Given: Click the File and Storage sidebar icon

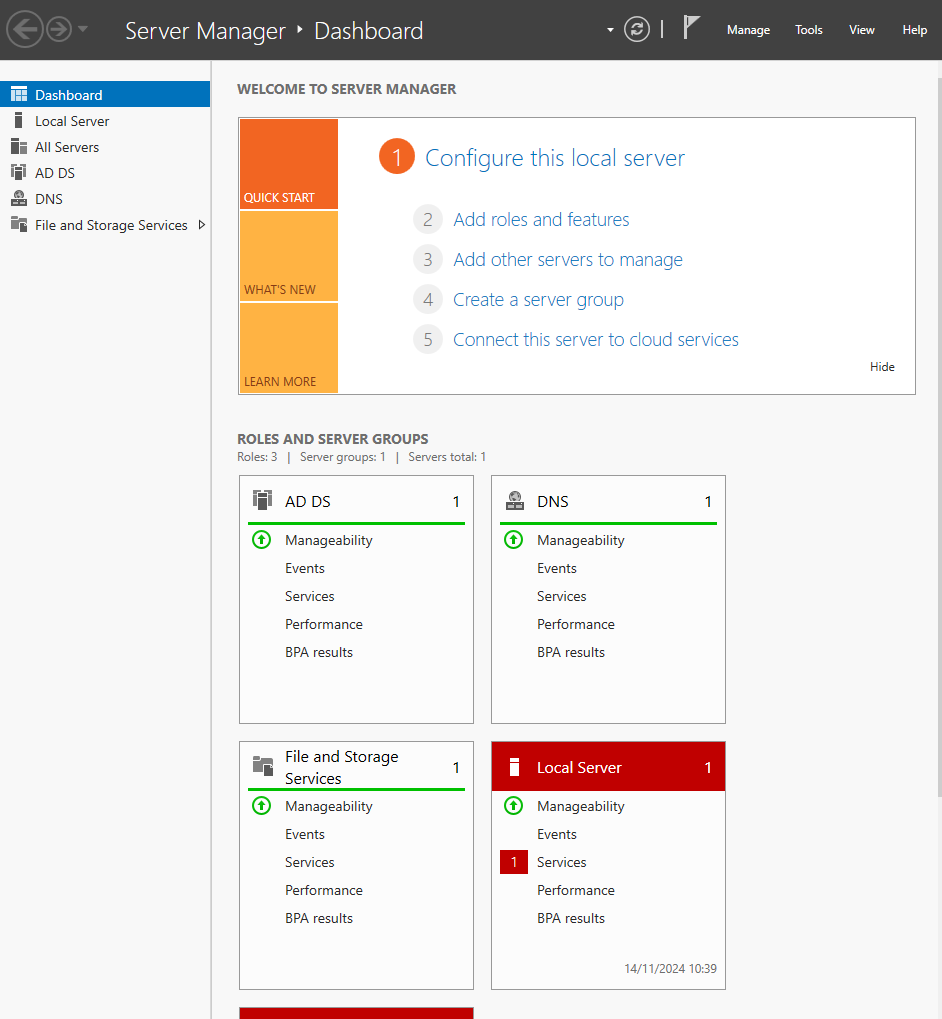Looking at the screenshot, I should [x=19, y=224].
